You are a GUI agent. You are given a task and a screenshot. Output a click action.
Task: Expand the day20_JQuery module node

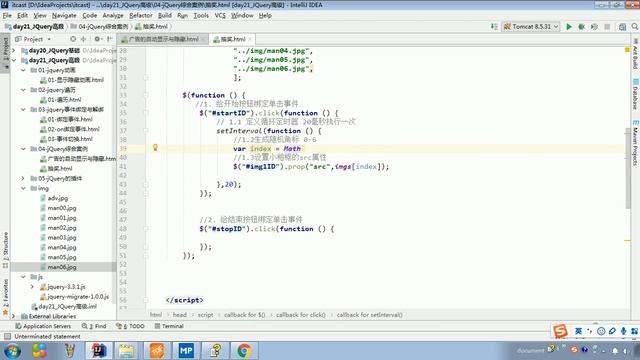[x=13, y=51]
